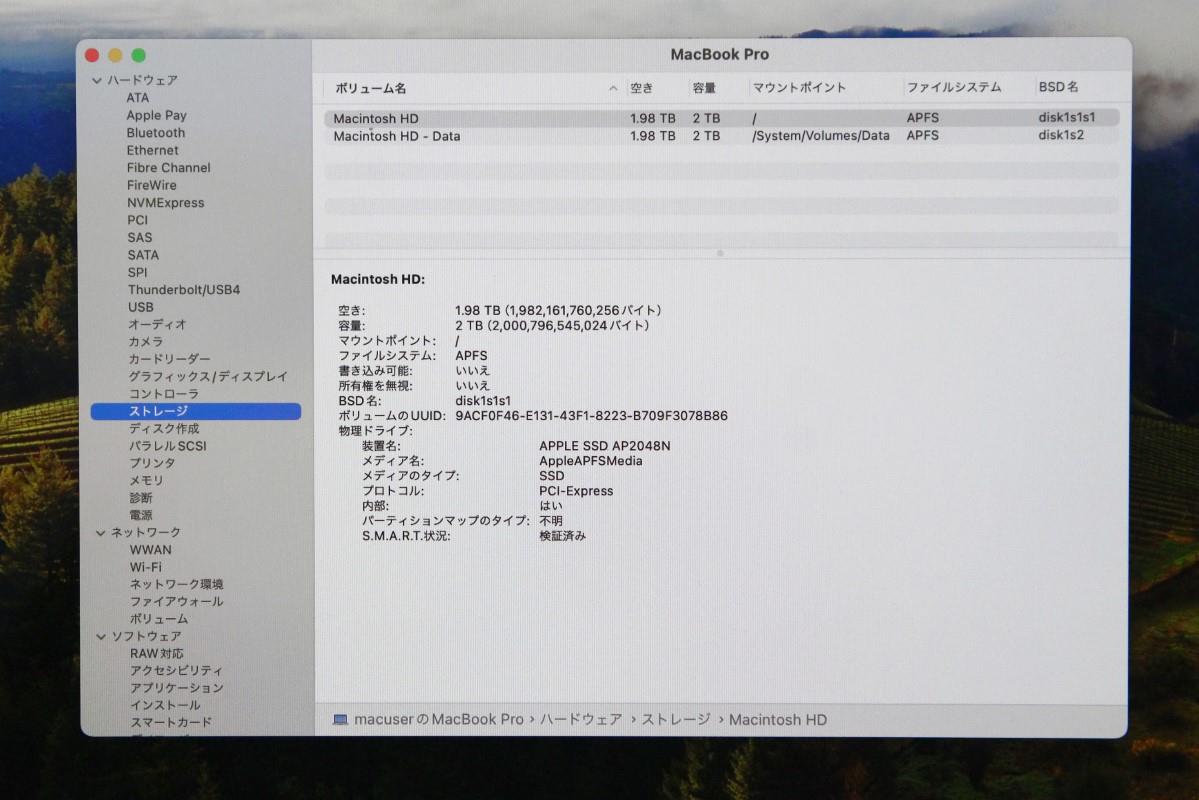Click Macintosh HD in path bar
Viewport: 1199px width, 800px height.
pos(778,720)
